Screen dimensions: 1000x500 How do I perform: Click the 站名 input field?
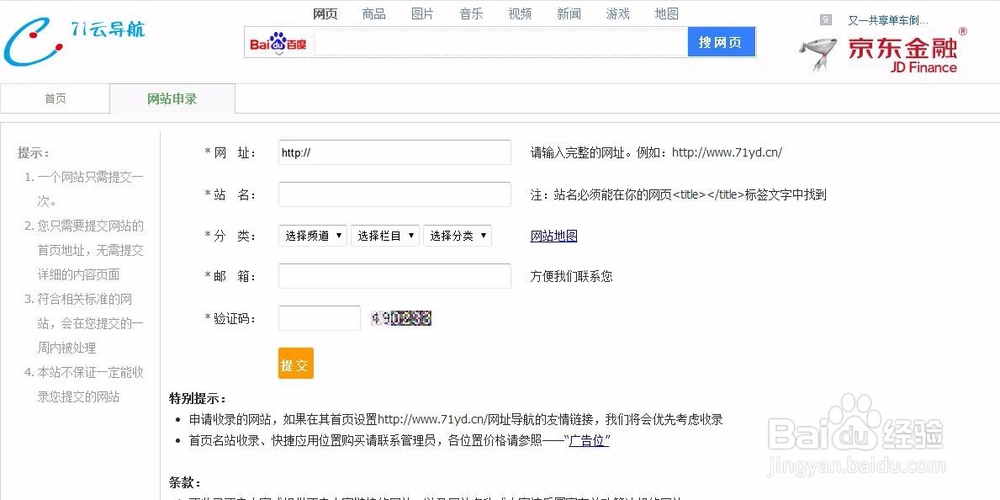(x=394, y=195)
